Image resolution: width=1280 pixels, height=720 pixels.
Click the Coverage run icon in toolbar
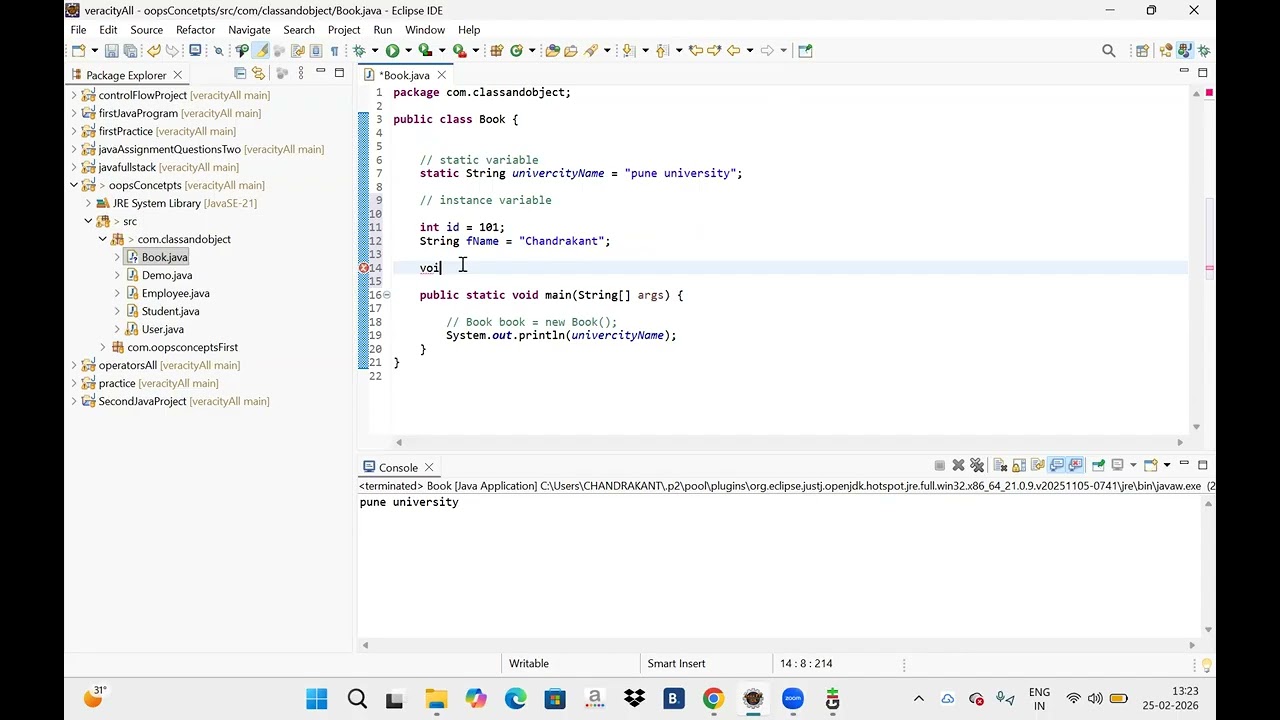click(425, 50)
